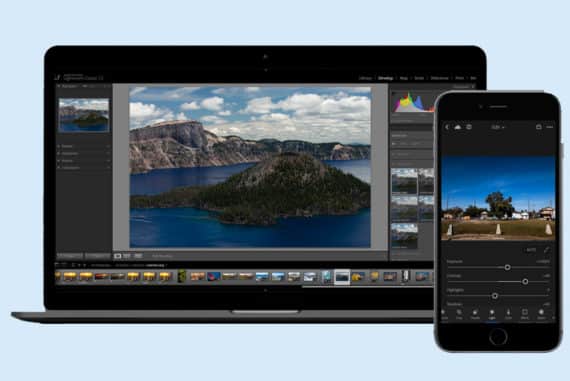
Task: Expand the Presets panel in the left sidebar
Action: 66,146
